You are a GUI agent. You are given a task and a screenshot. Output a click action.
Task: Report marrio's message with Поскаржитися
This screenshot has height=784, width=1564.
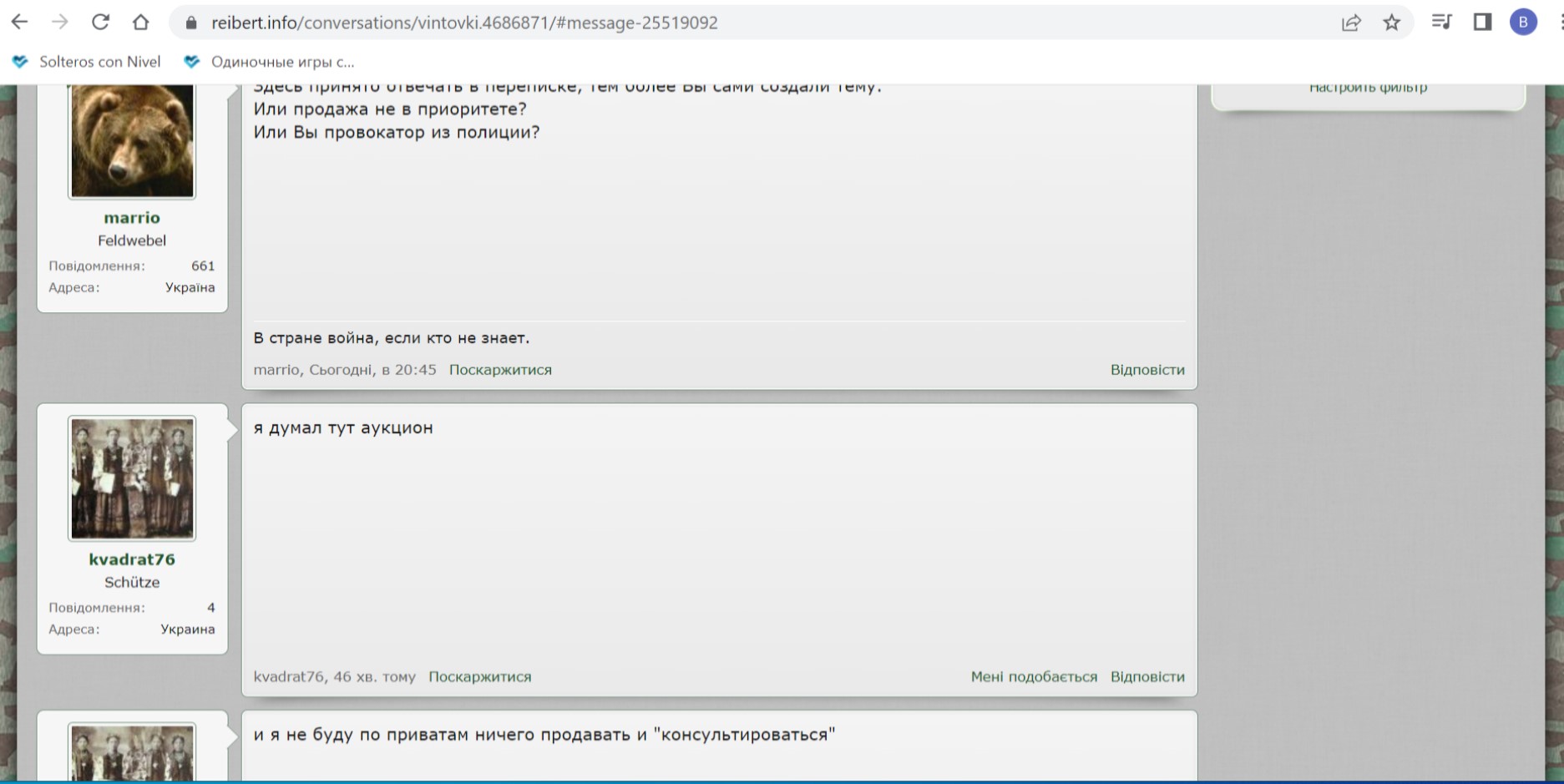[x=500, y=370]
